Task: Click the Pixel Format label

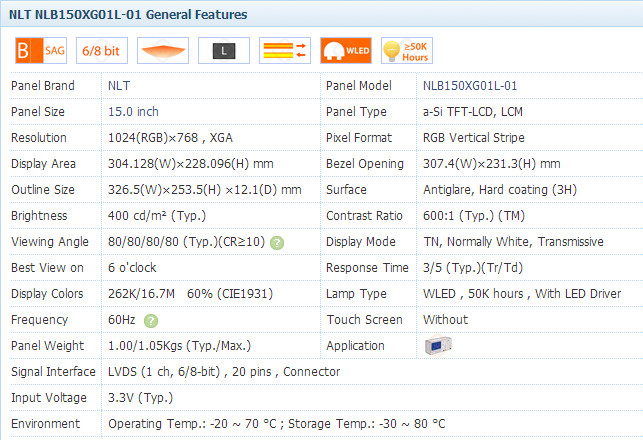Action: (359, 138)
